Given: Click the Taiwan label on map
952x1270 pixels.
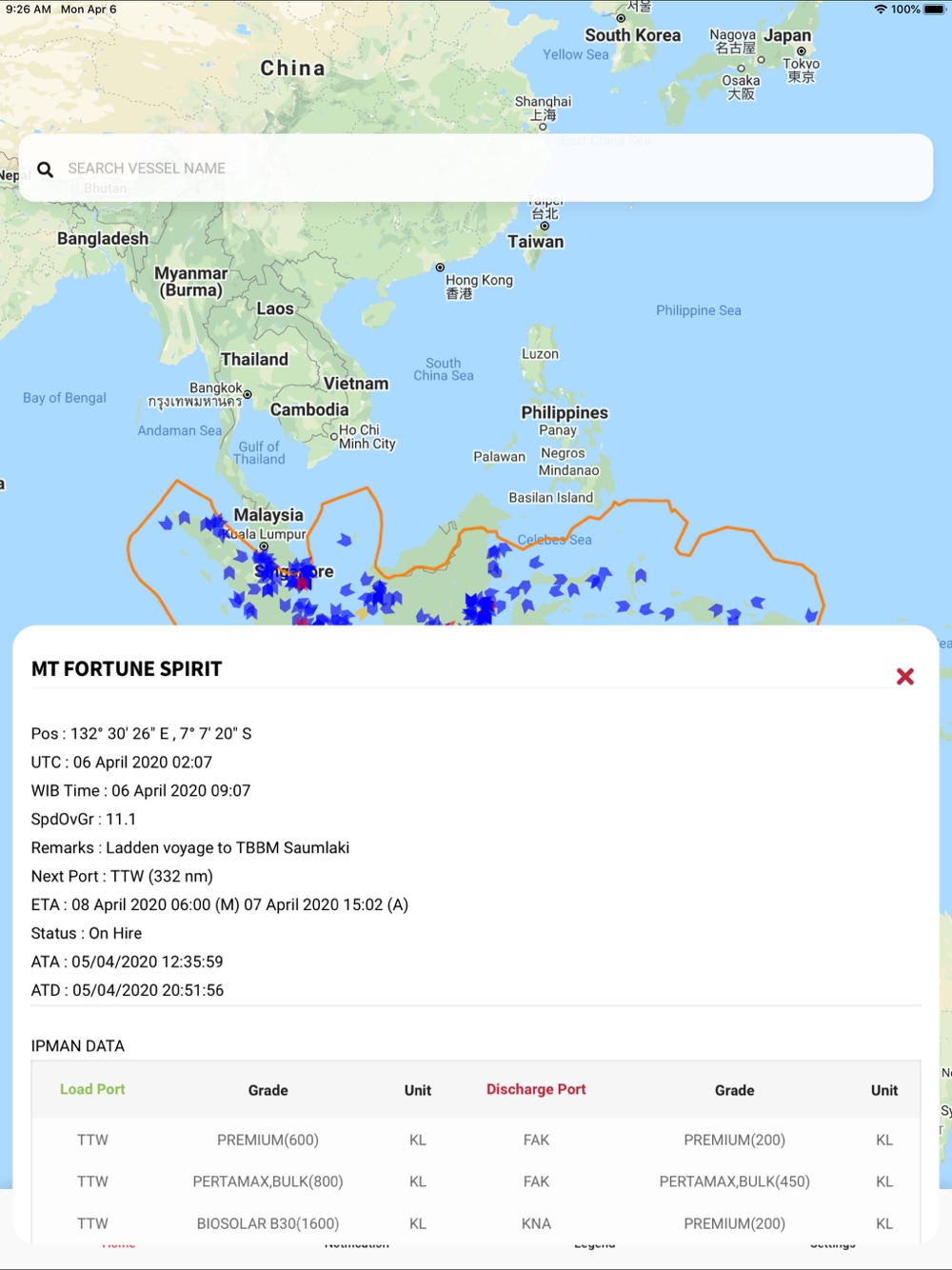Looking at the screenshot, I should [536, 242].
